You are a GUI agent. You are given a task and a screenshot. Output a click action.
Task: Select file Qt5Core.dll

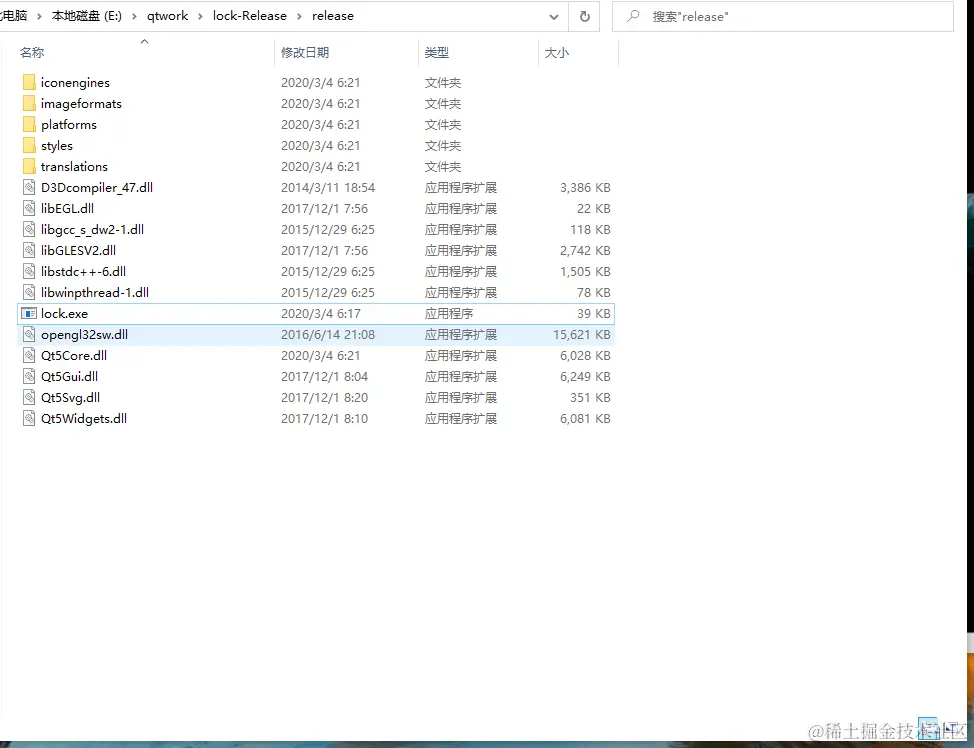[74, 355]
